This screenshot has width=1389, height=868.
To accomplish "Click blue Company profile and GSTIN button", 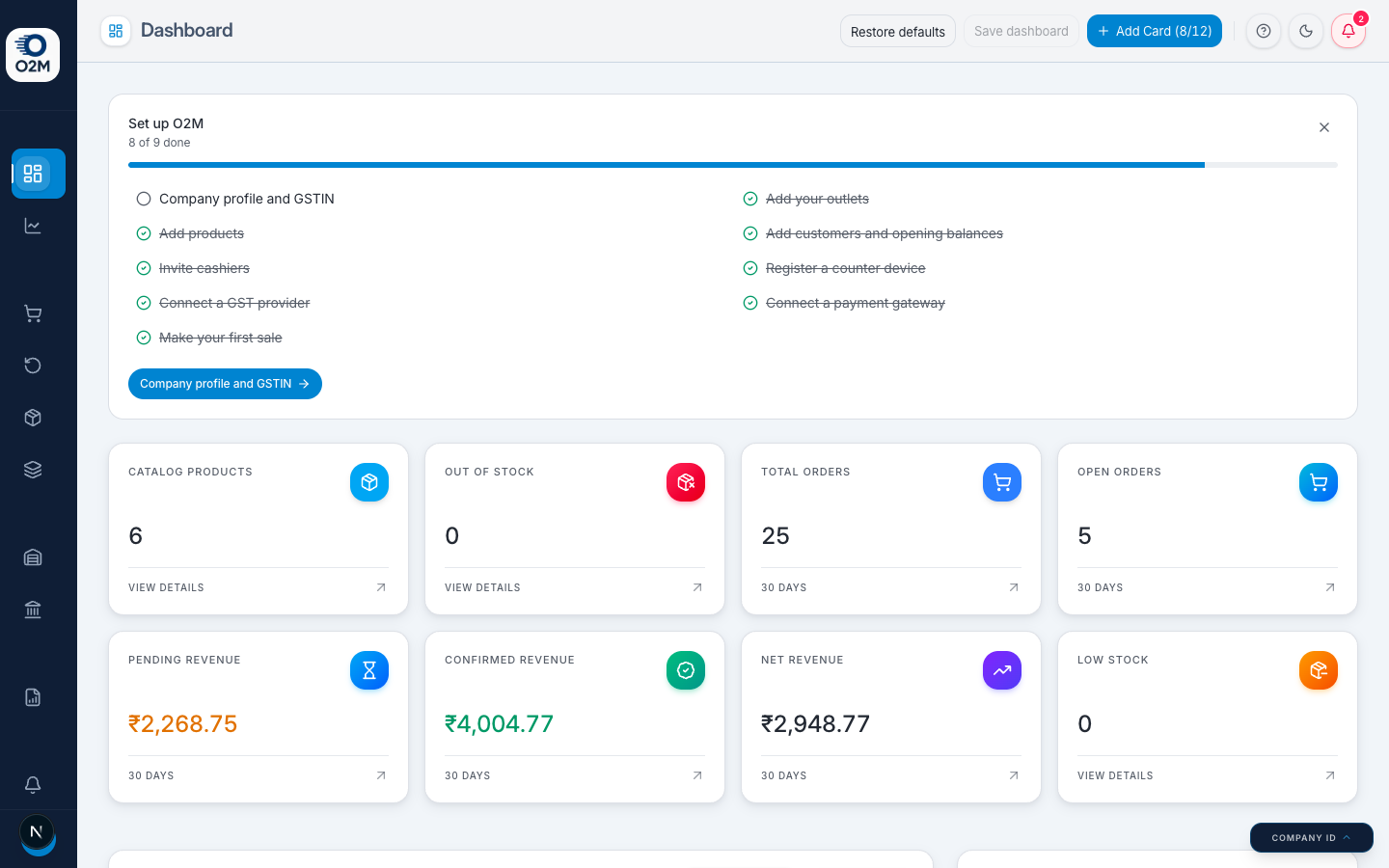I will (225, 384).
